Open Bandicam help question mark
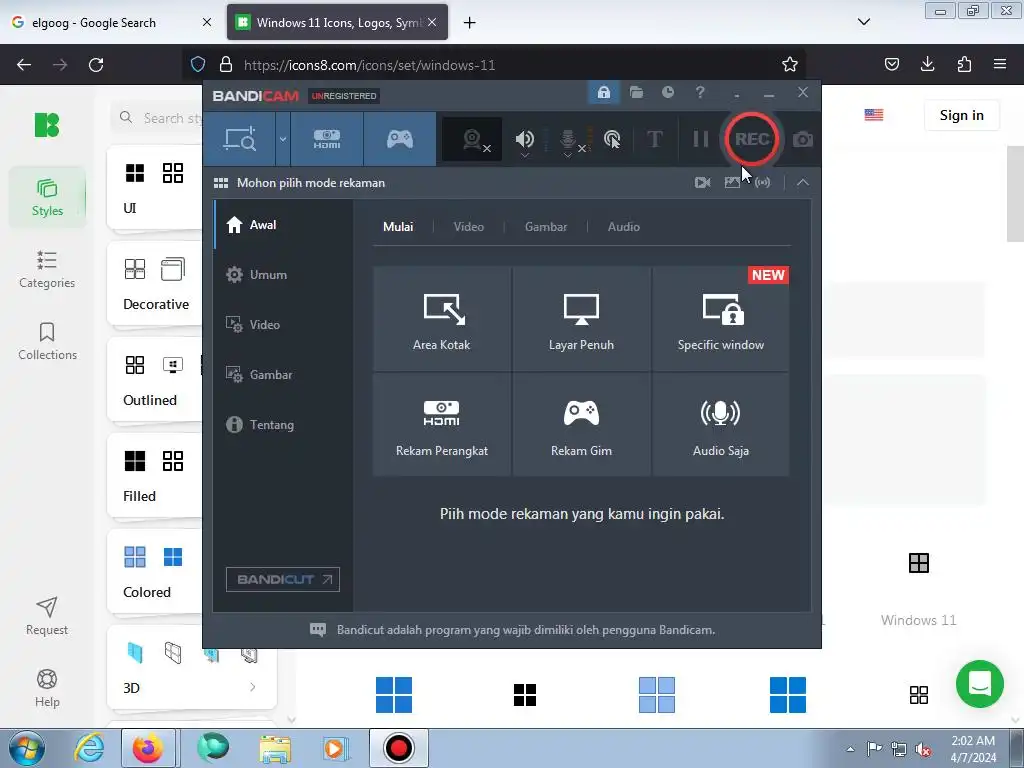 coord(700,93)
